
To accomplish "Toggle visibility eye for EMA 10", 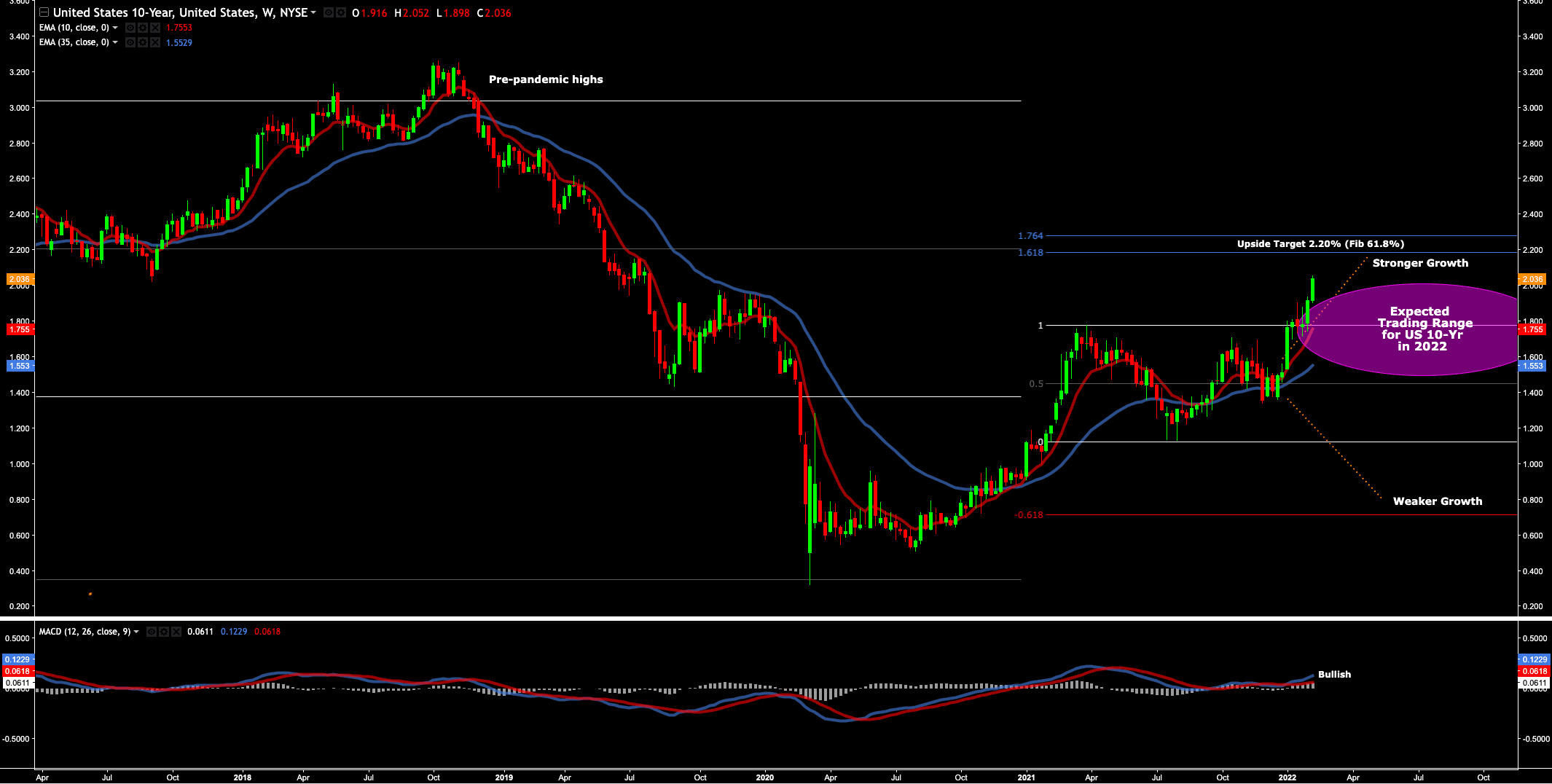I will click(x=130, y=28).
